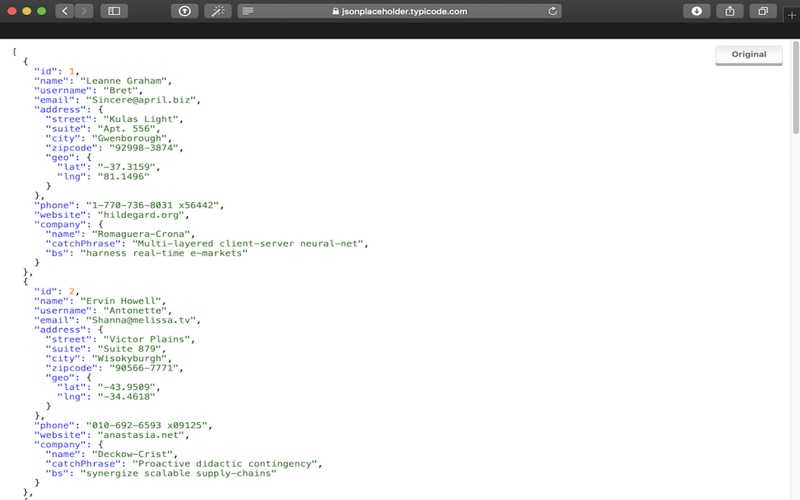The height and width of the screenshot is (500, 800).
Task: Click the circled up-arrow extension icon
Action: coord(185,11)
